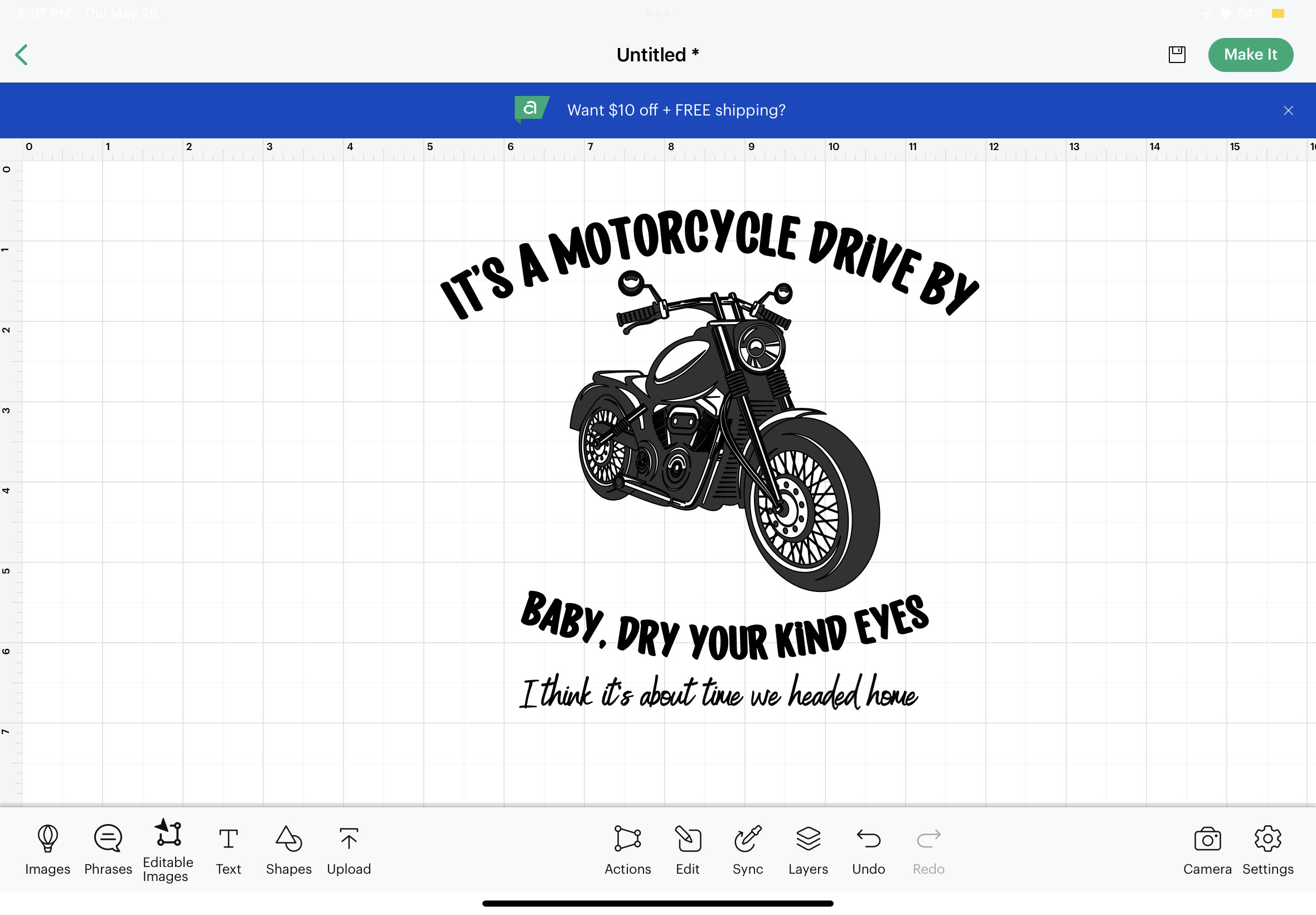This screenshot has width=1316, height=915.
Task: Select the curved "IT'S A MOTORCYCLE DRIVE BY" text
Action: [x=709, y=263]
